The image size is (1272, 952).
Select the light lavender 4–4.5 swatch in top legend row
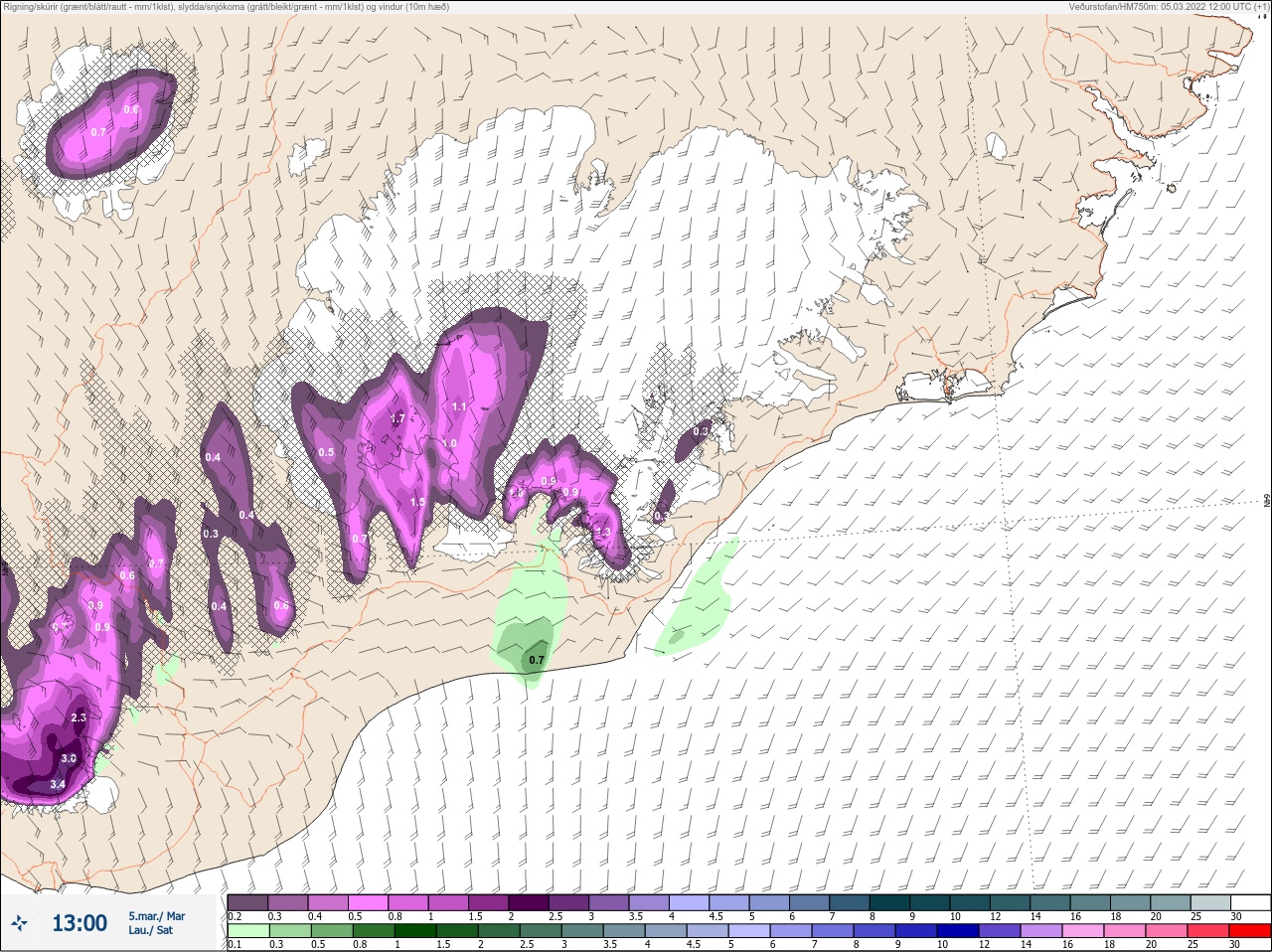689,902
